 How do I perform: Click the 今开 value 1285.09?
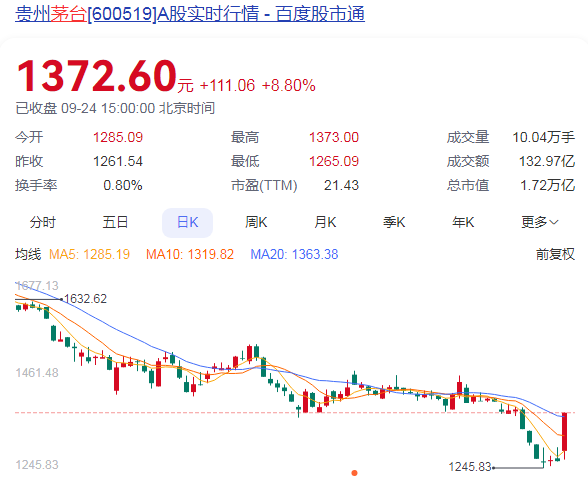tap(118, 137)
